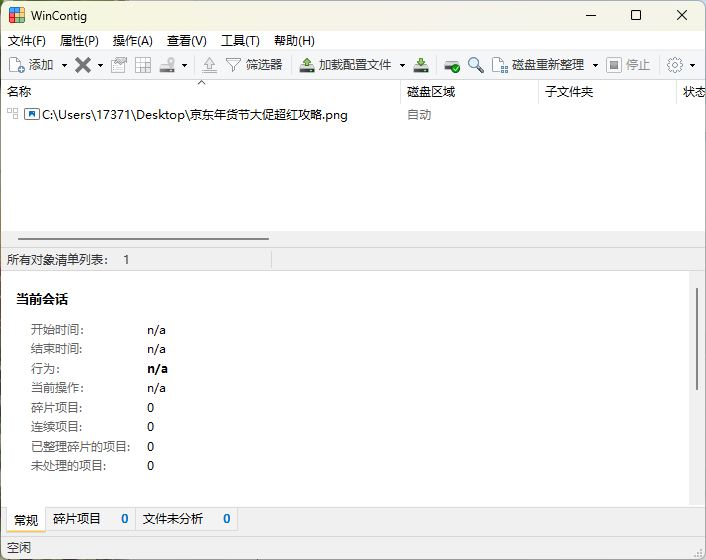Expand the 磁盘重新整理 dropdown arrow
This screenshot has width=706, height=560.
pos(595,65)
